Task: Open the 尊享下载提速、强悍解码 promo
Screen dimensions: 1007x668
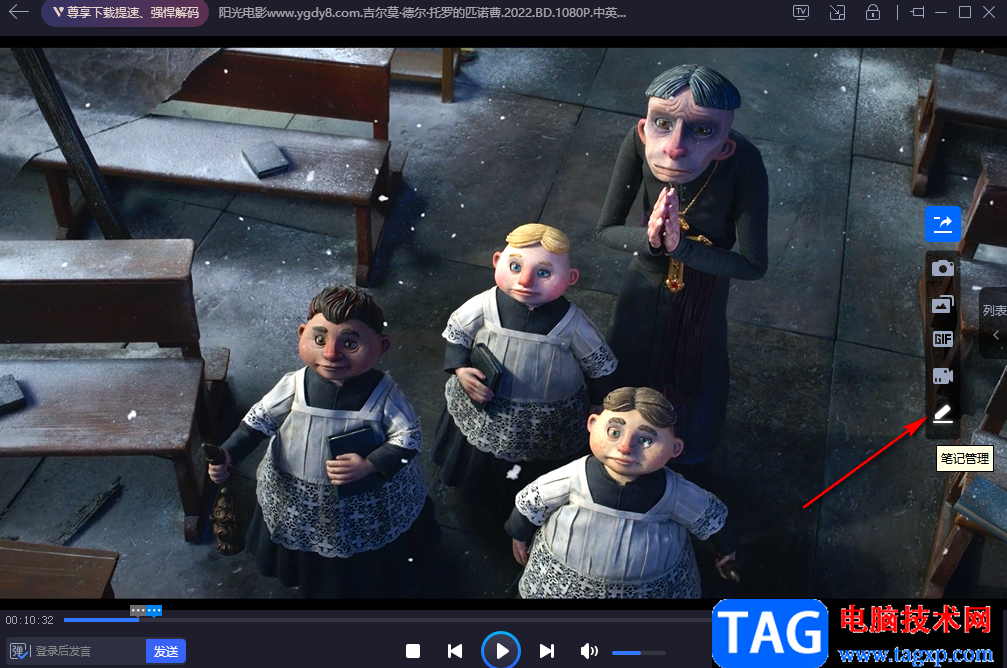Action: pyautogui.click(x=125, y=13)
